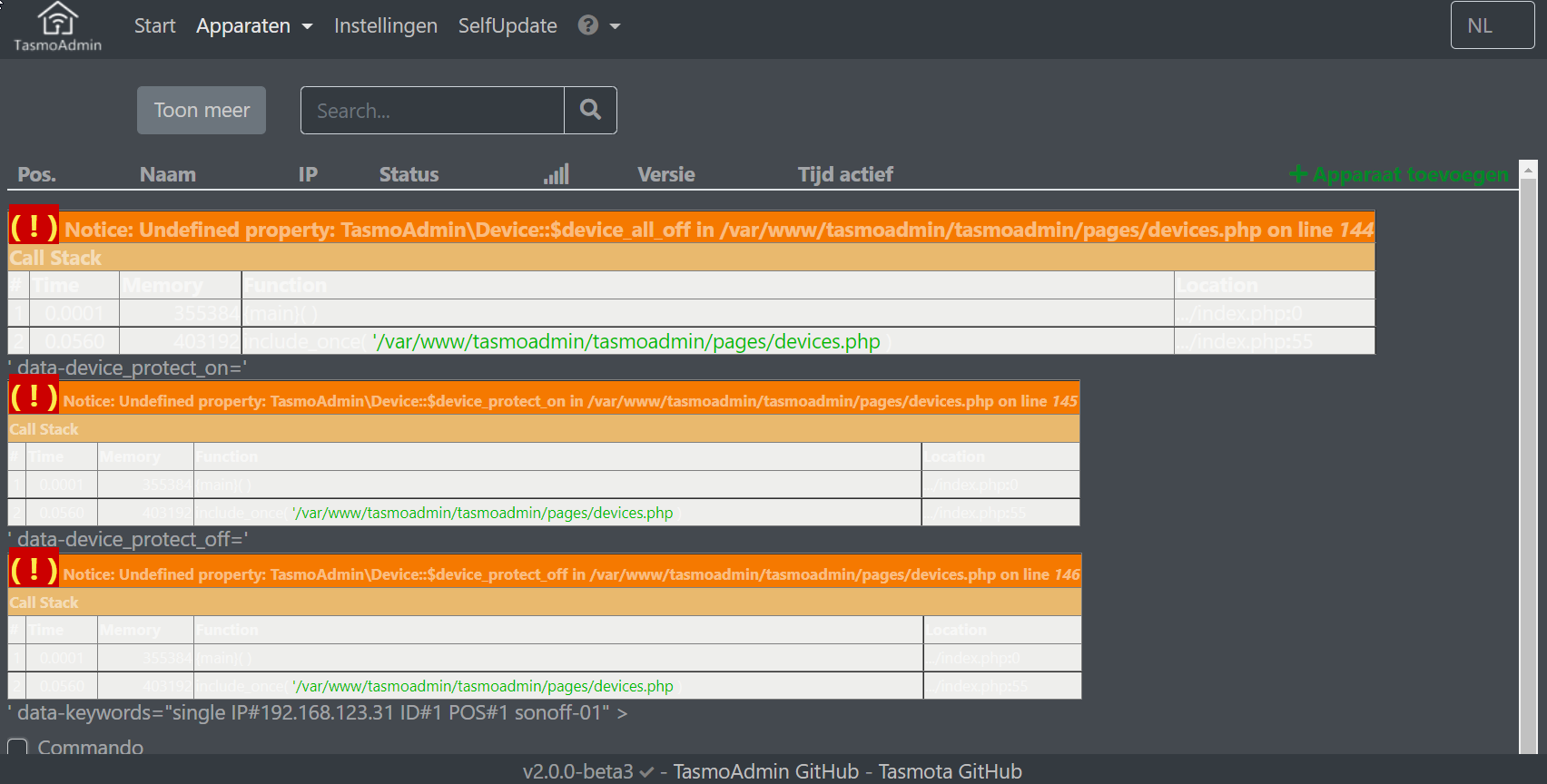
Task: Click the warning icon for device_all_off notice
Action: pyautogui.click(x=34, y=227)
